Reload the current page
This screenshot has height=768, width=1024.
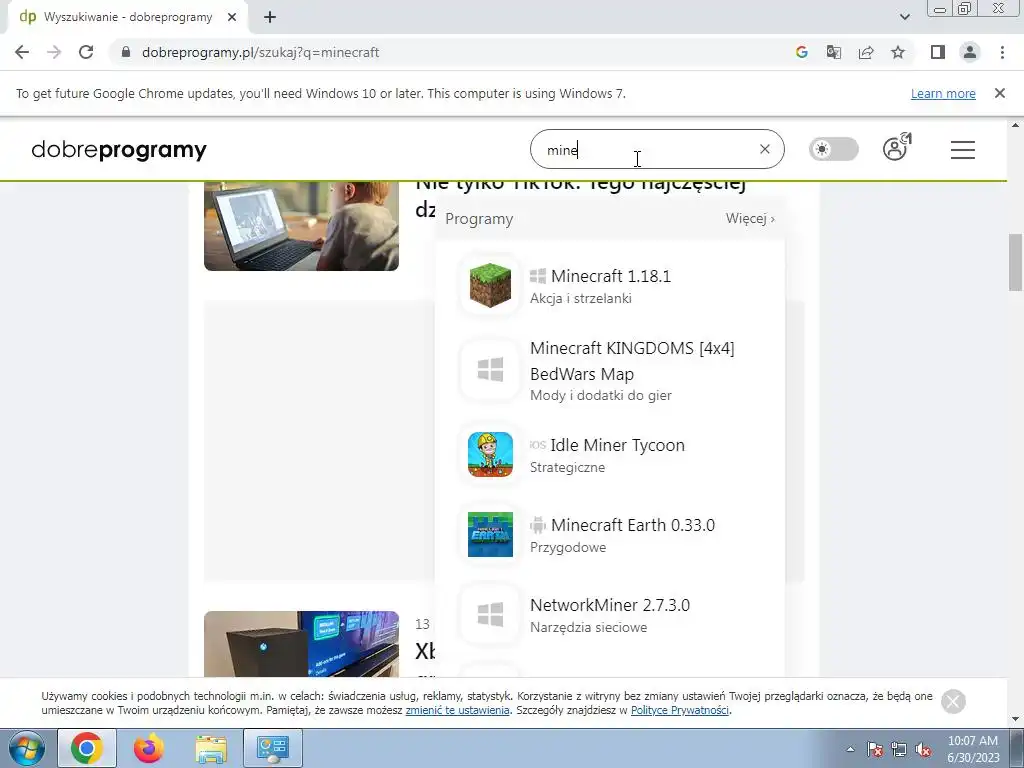(x=86, y=52)
